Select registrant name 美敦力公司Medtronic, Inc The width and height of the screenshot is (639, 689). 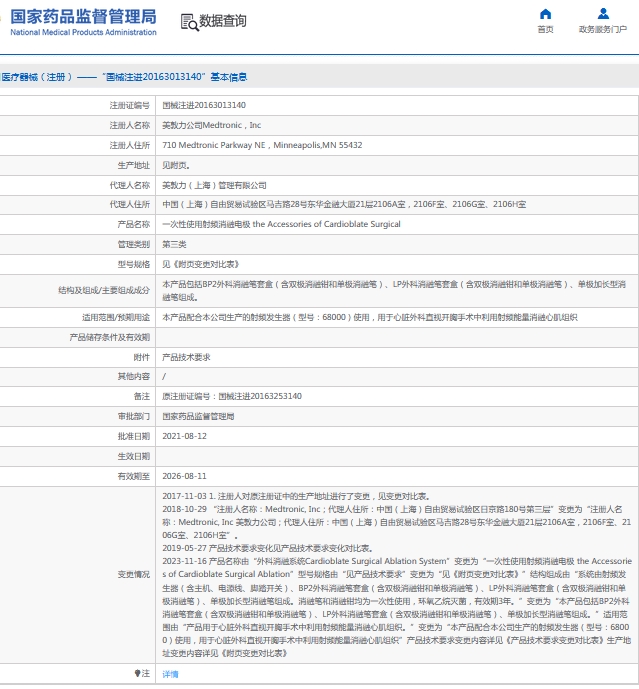point(211,125)
